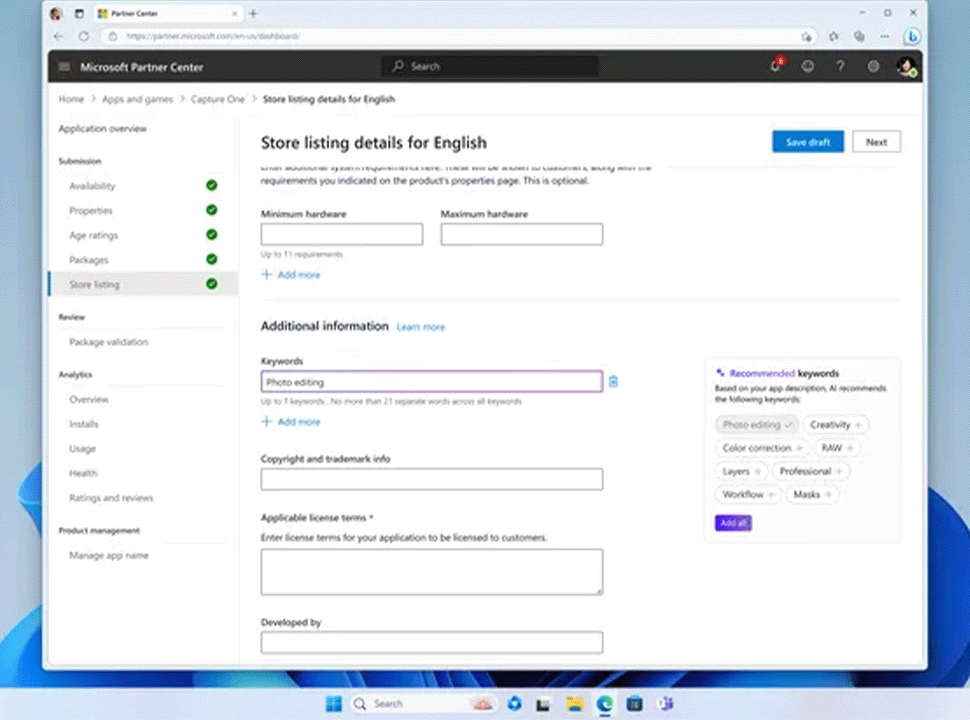Viewport: 970px width, 720px height.
Task: Open the Bing sidebar icon
Action: pyautogui.click(x=911, y=36)
